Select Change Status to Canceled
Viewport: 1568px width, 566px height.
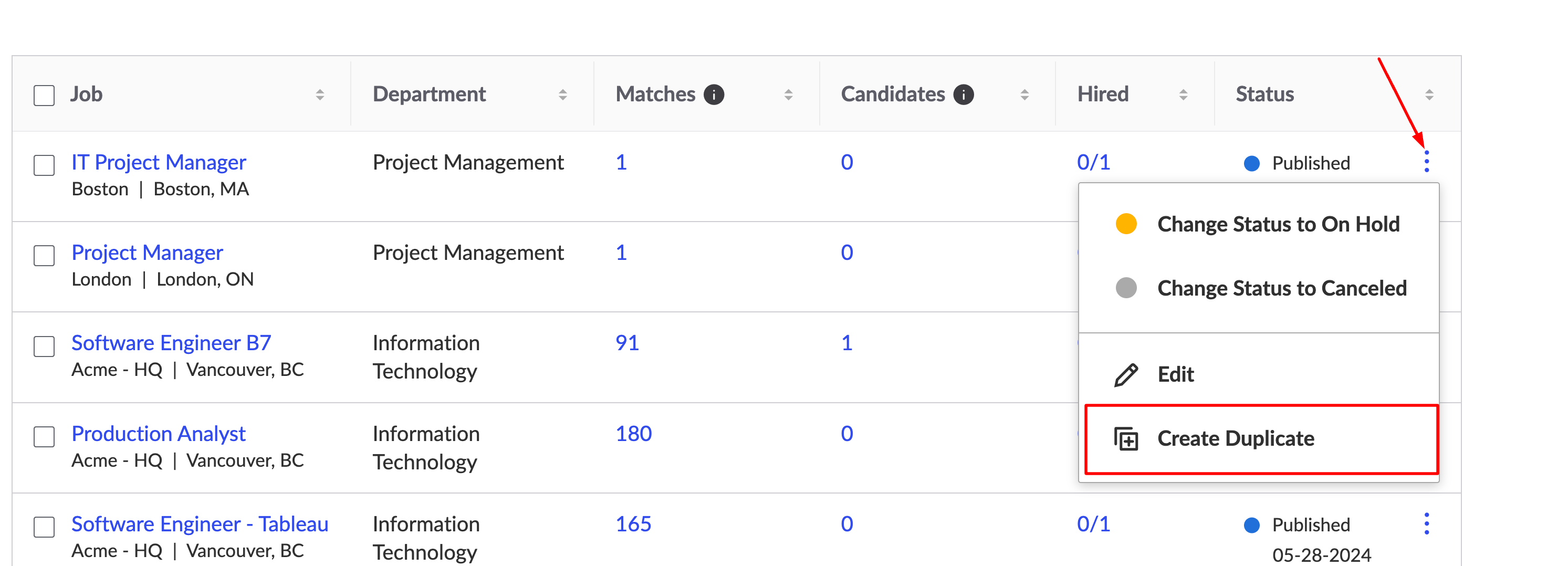click(x=1258, y=288)
